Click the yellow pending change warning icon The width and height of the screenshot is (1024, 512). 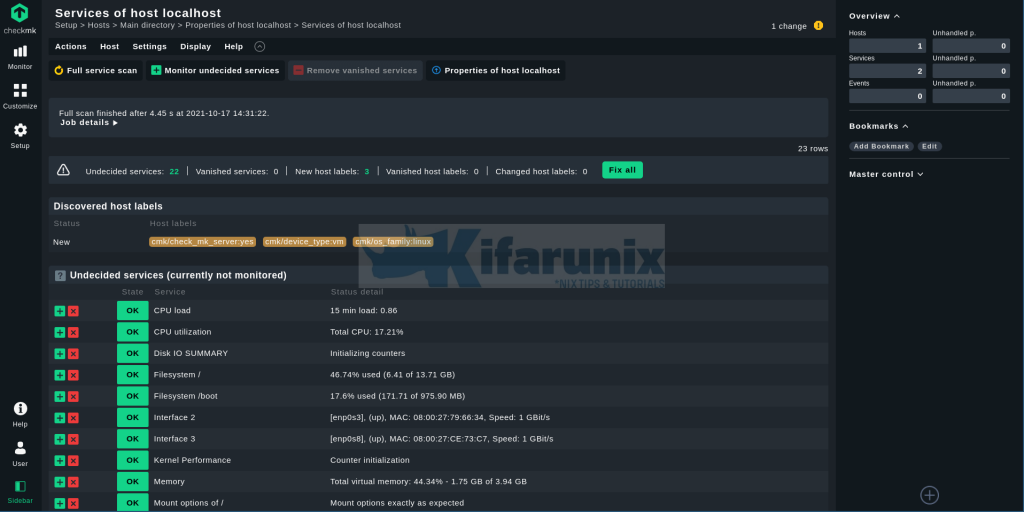coord(818,25)
